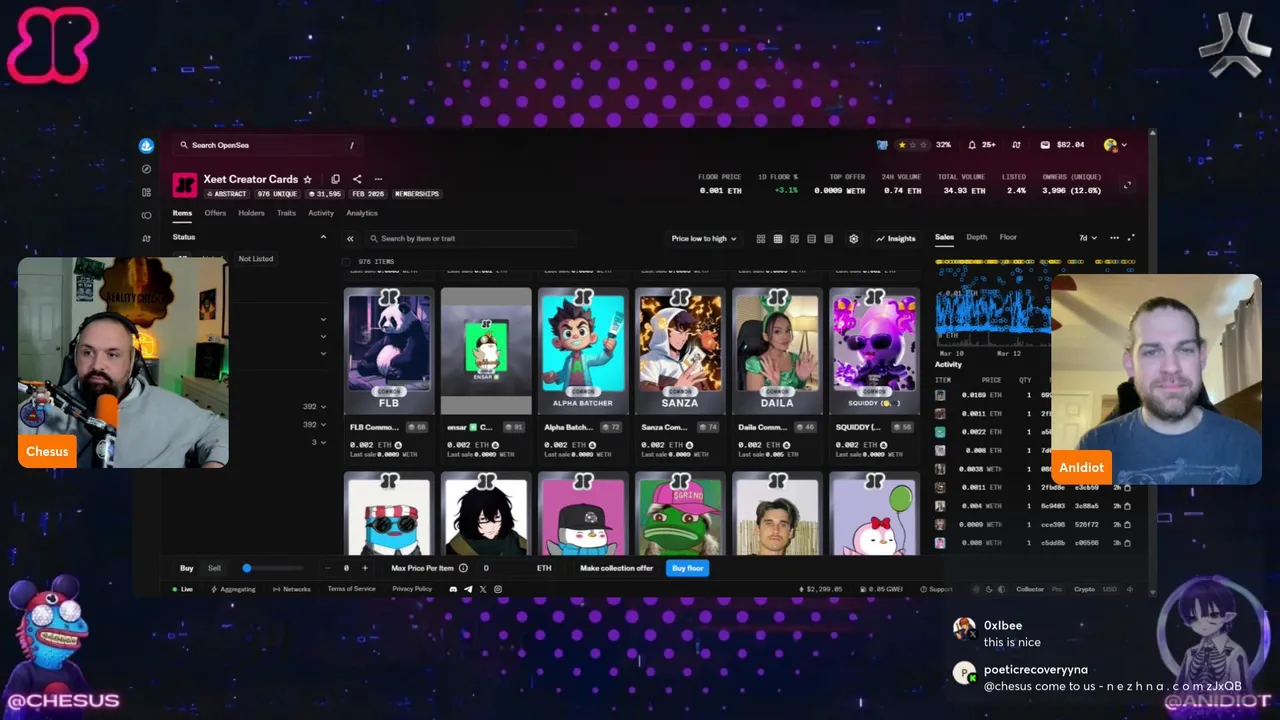
Task: Open the Depth chart tab
Action: pyautogui.click(x=976, y=237)
